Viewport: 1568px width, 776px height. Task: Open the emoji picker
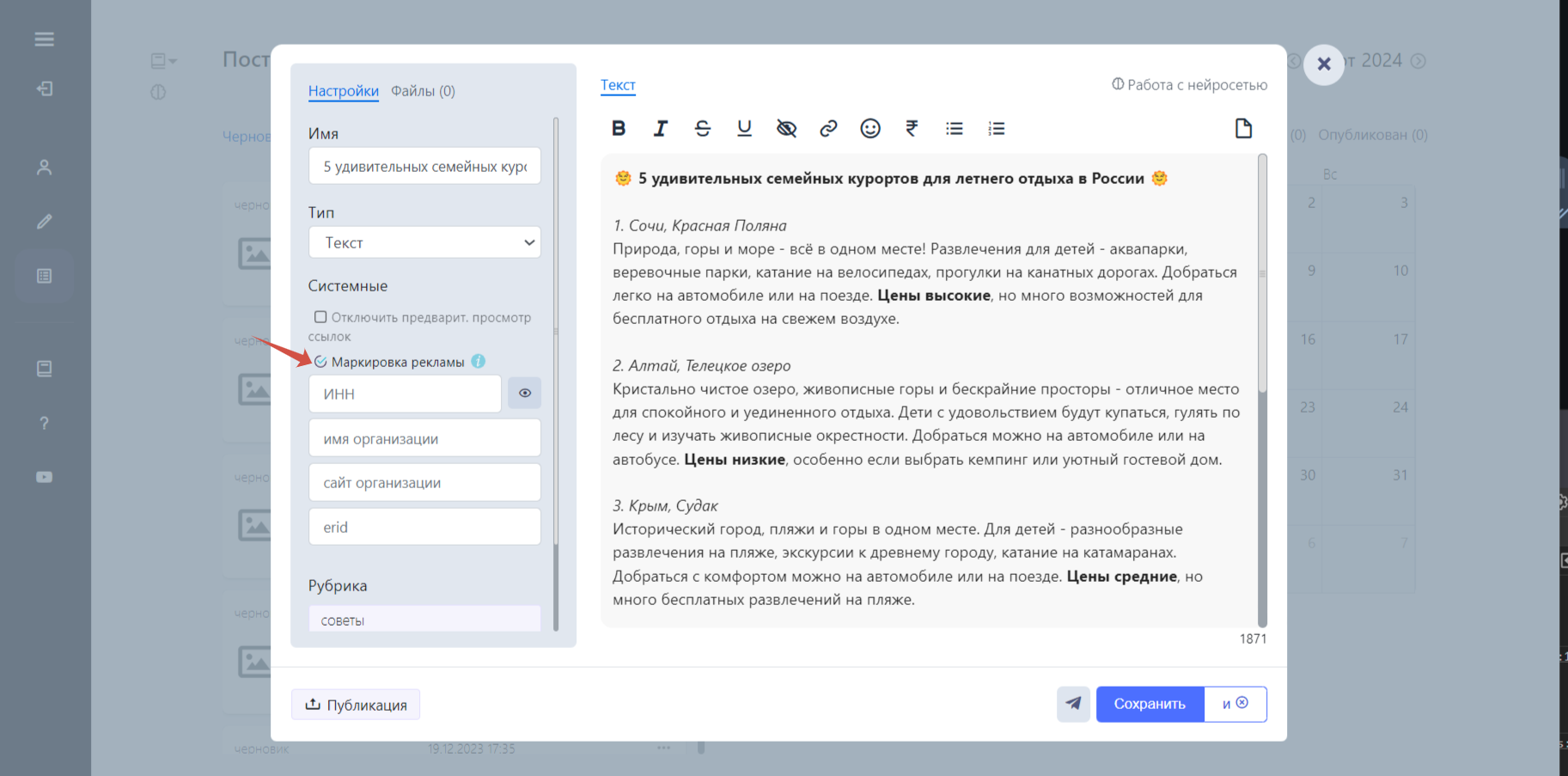coord(870,128)
